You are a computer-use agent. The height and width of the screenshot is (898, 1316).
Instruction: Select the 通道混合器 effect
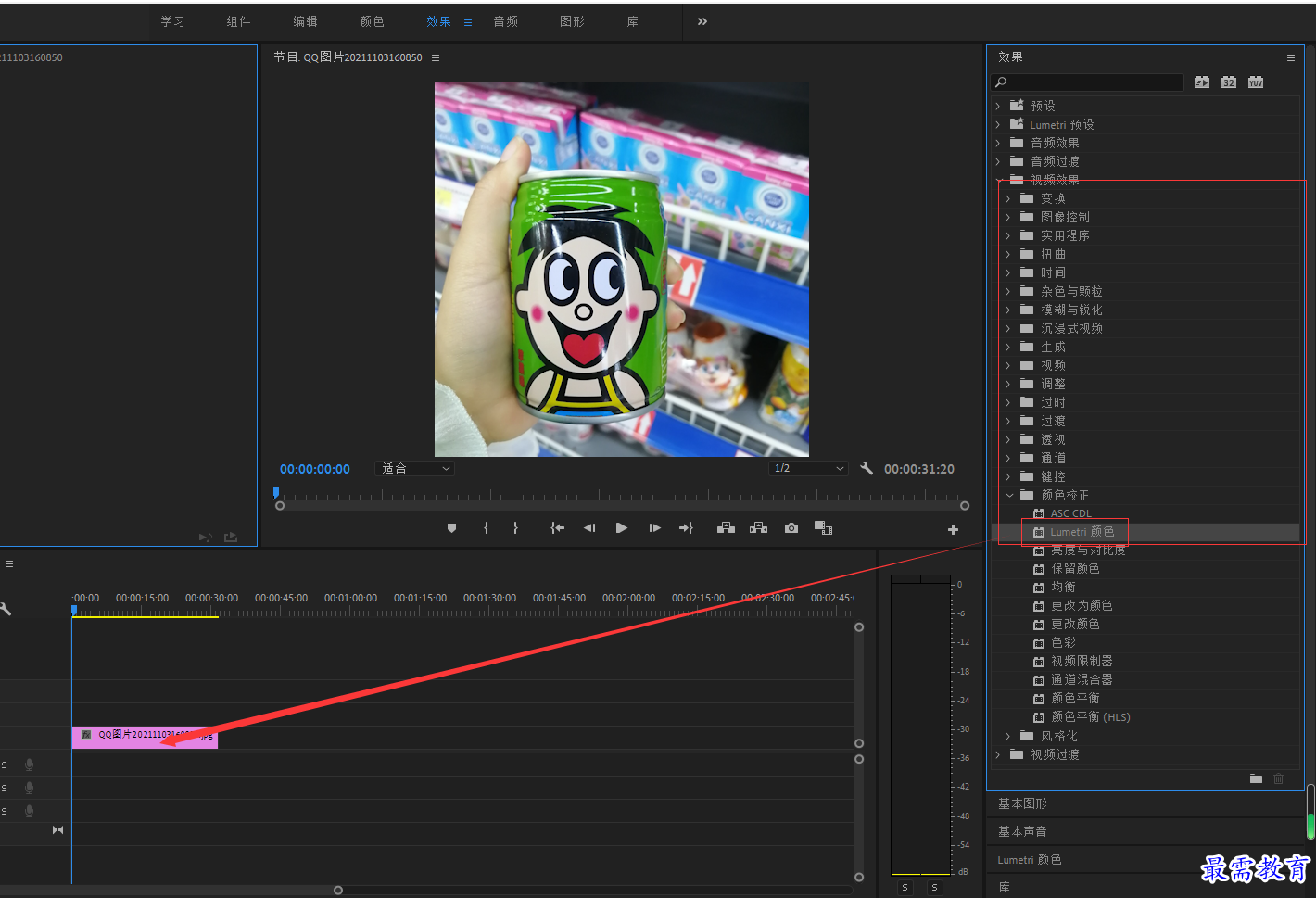tap(1082, 679)
